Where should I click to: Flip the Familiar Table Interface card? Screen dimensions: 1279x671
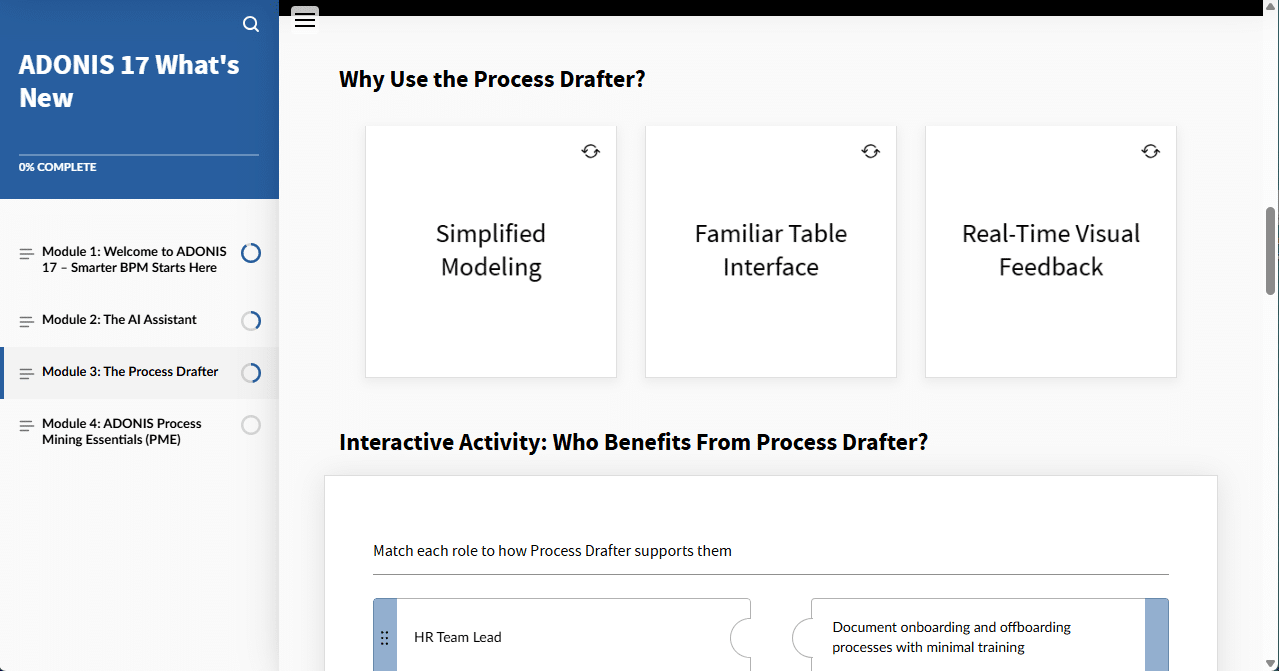point(771,251)
